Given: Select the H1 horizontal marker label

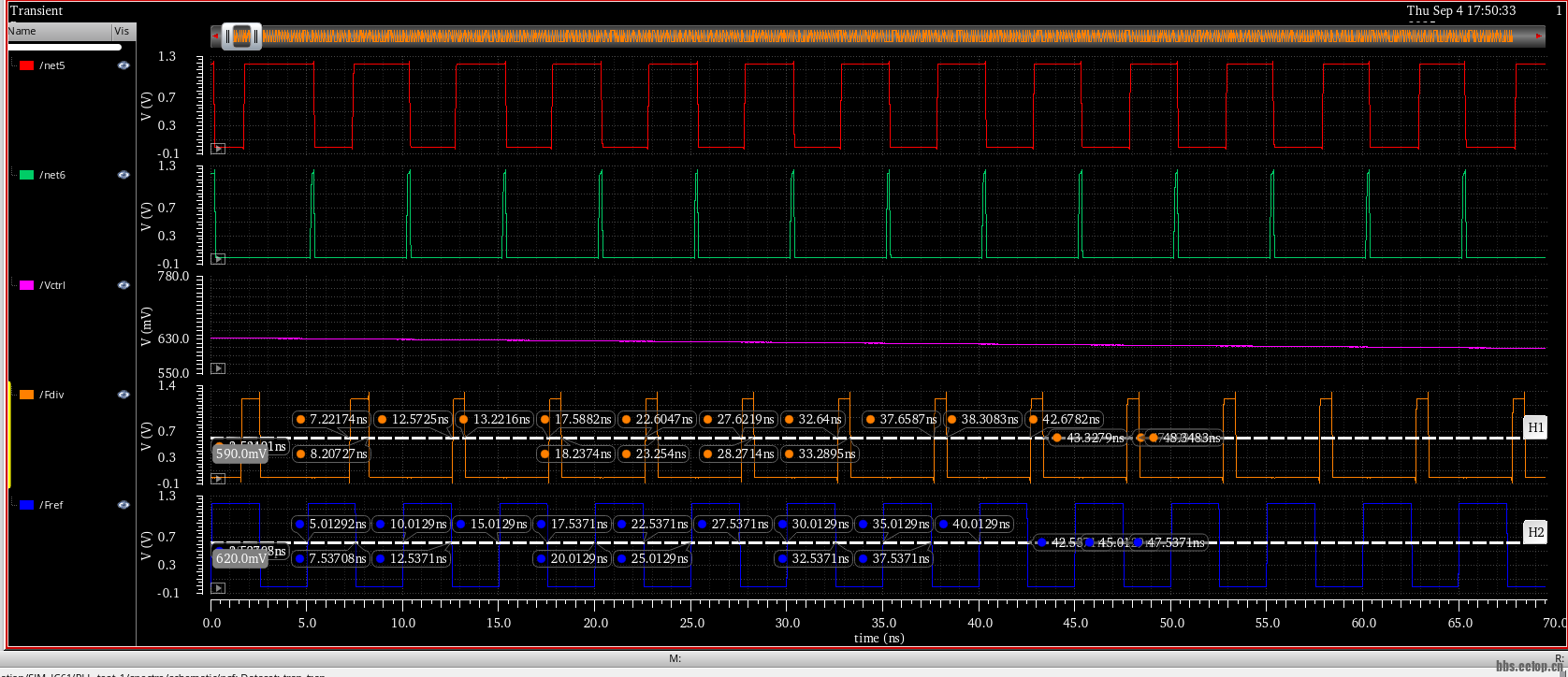Looking at the screenshot, I should (1535, 427).
